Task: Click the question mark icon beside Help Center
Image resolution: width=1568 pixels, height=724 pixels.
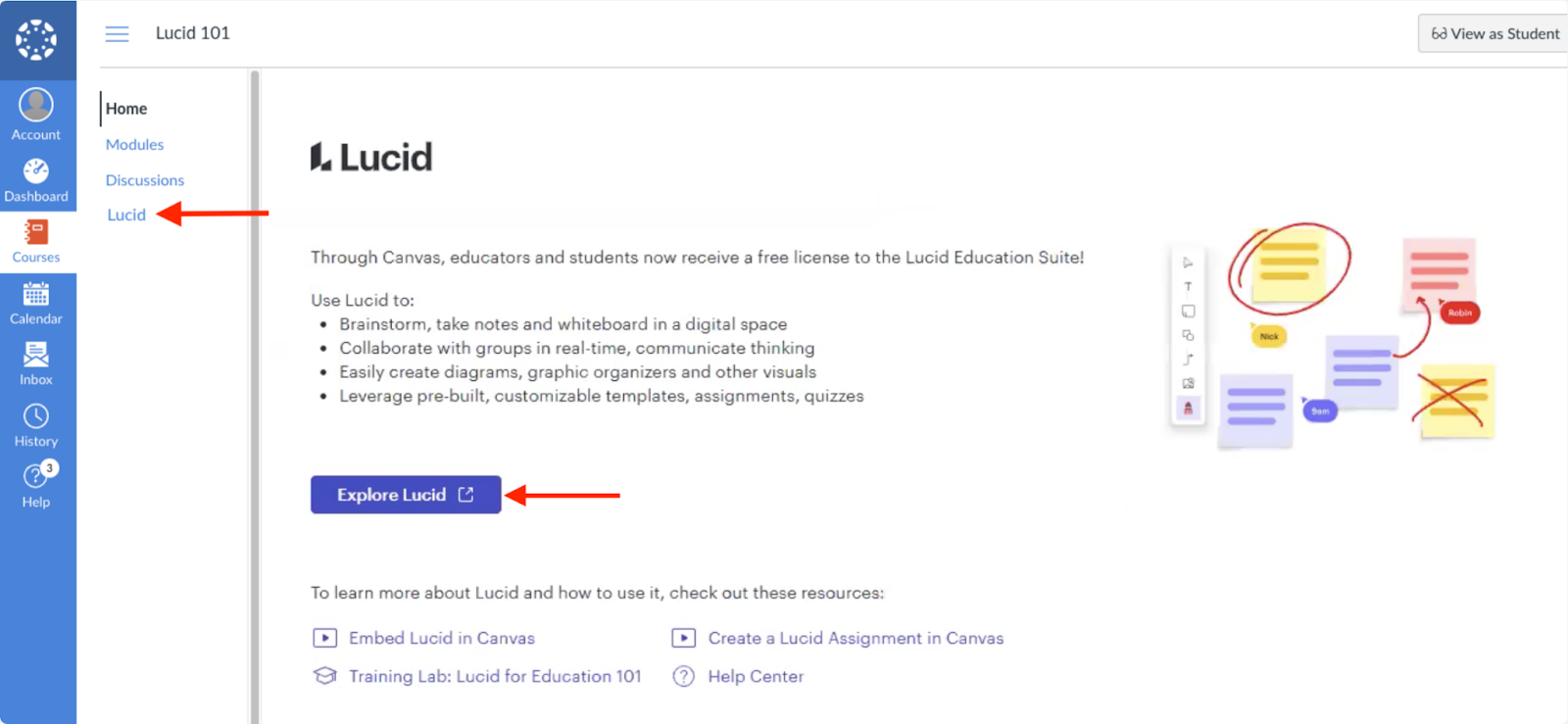Action: click(x=683, y=676)
